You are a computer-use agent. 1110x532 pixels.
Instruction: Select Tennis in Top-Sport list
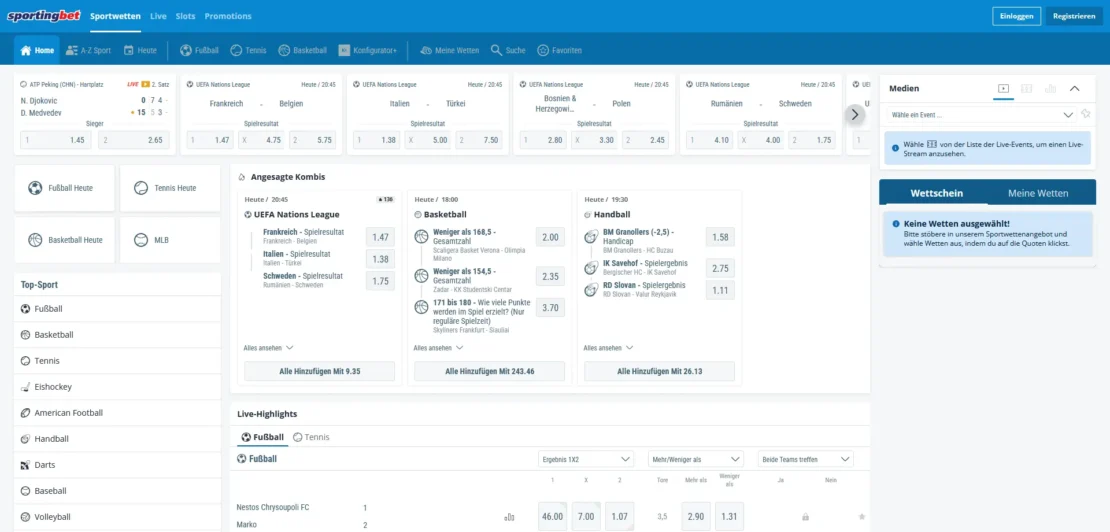118,361
